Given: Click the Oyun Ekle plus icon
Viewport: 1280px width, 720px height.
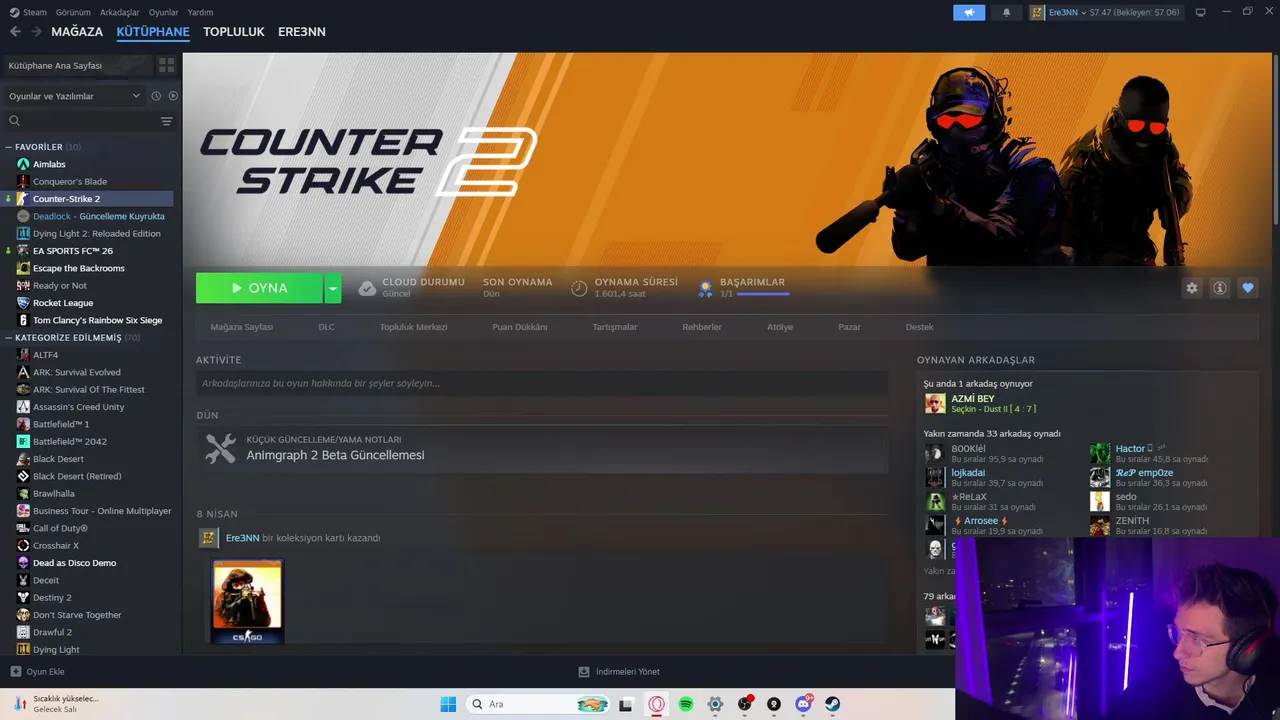Looking at the screenshot, I should pyautogui.click(x=15, y=672).
